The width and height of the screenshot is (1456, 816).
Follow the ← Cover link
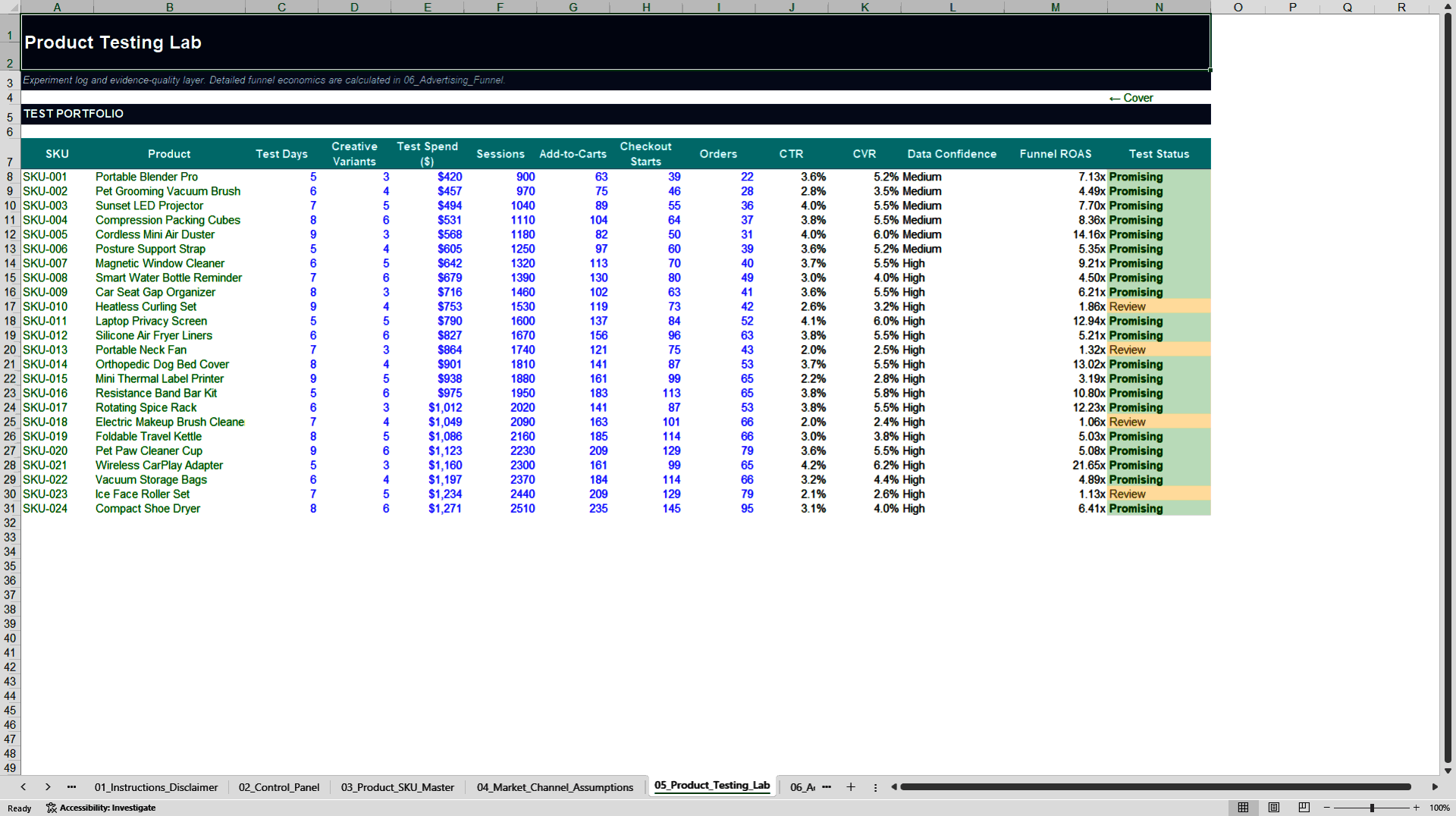point(1131,98)
